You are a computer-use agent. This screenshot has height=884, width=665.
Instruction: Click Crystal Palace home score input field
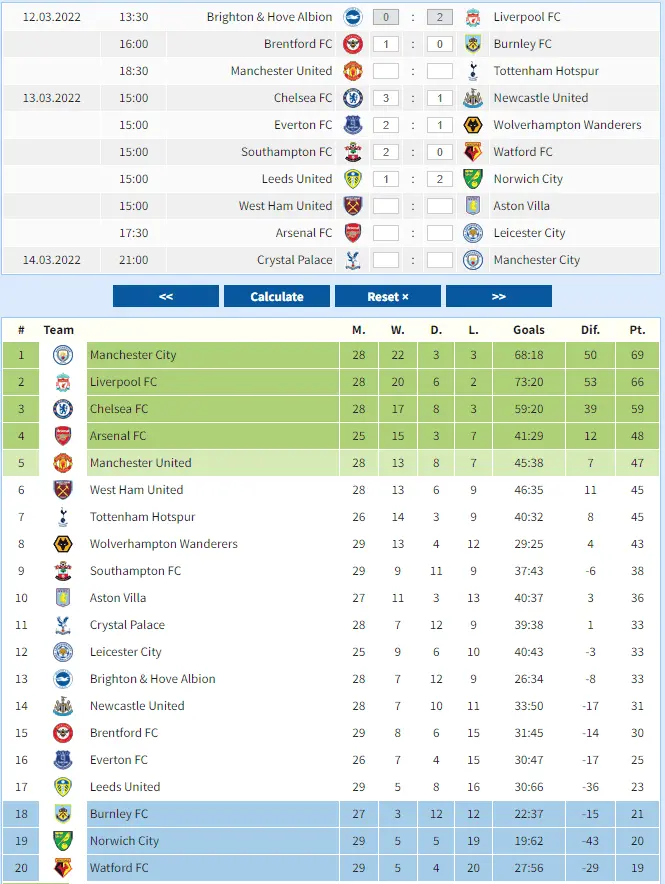coord(386,260)
